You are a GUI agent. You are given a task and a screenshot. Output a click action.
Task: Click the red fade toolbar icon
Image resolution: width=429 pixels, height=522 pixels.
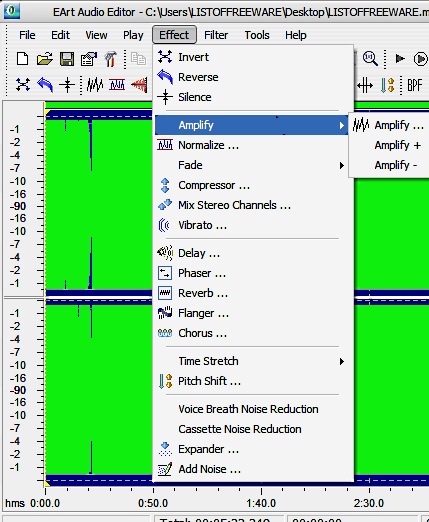[x=139, y=85]
